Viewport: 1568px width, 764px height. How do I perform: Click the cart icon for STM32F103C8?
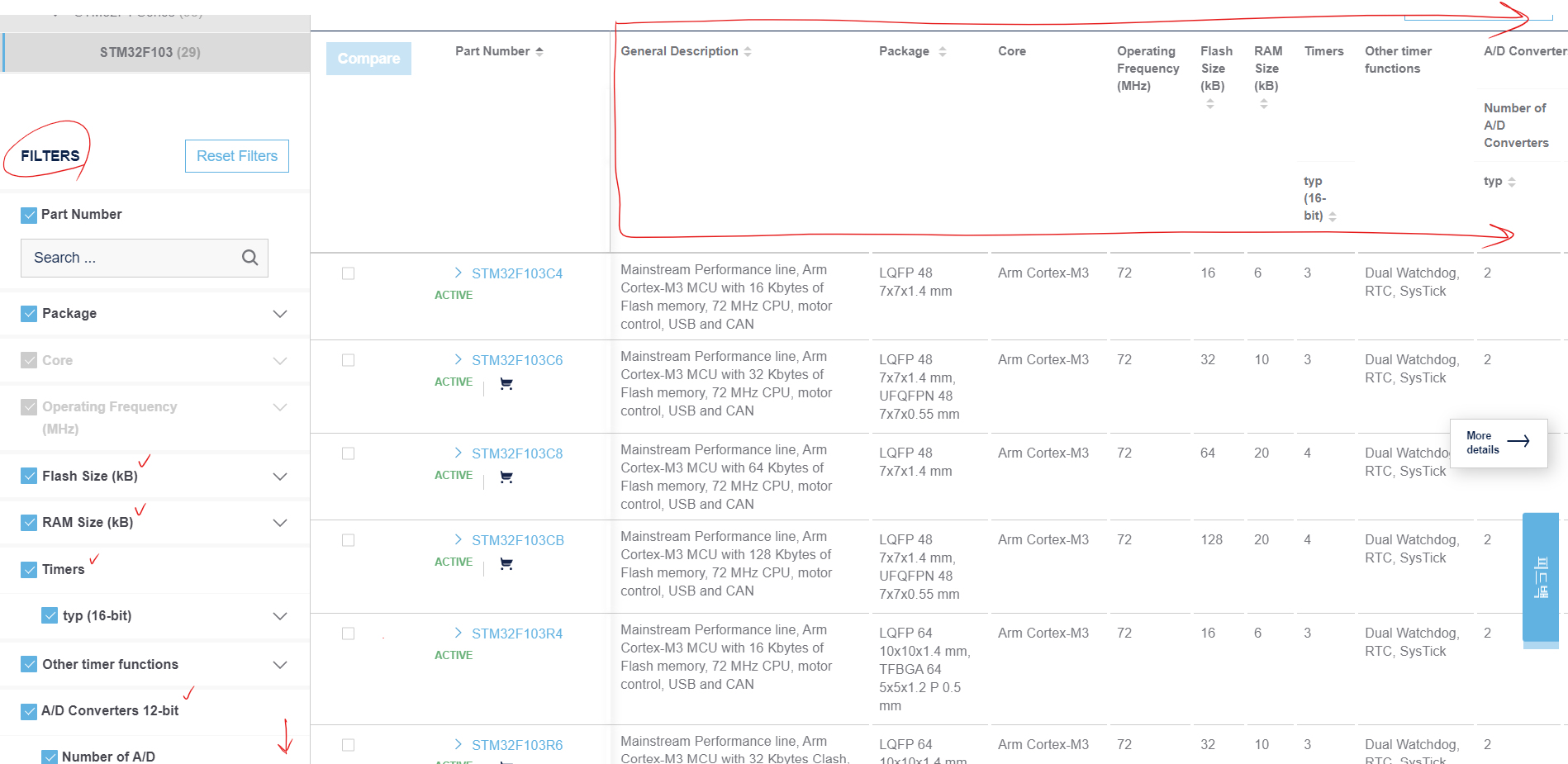coord(506,477)
